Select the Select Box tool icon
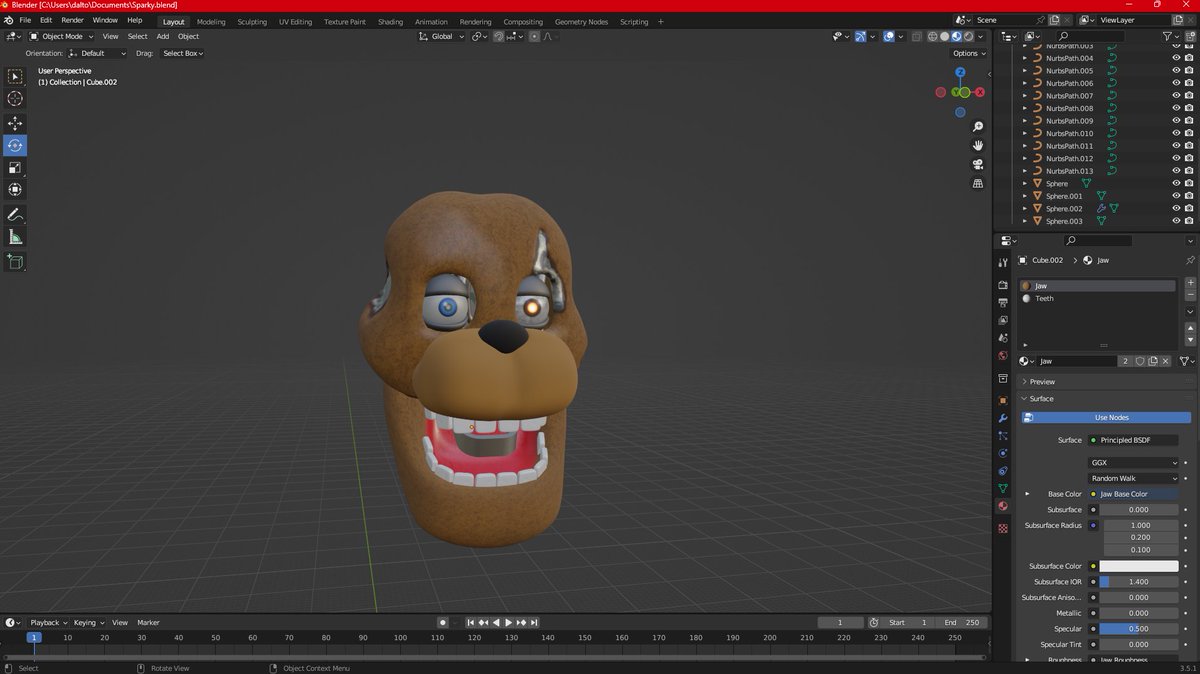Screen dimensions: 1200x674 tap(15, 76)
